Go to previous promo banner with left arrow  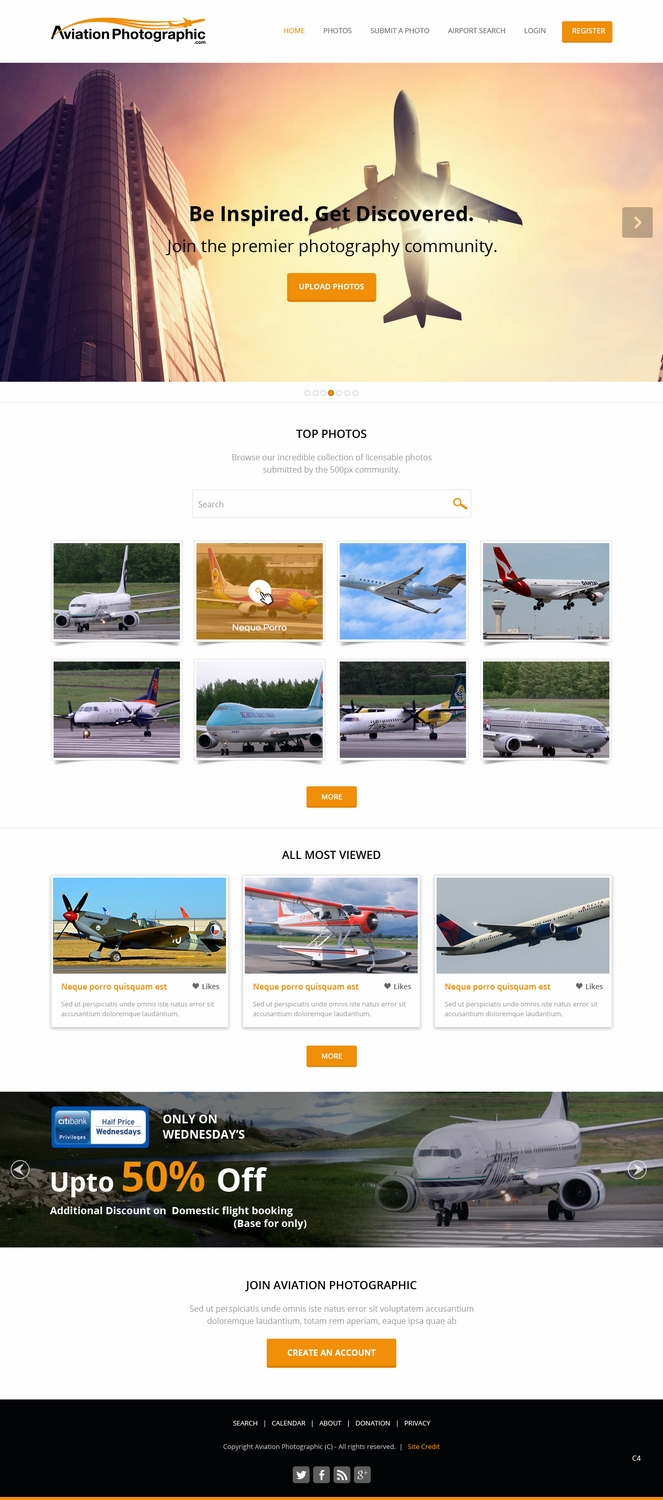20,1169
